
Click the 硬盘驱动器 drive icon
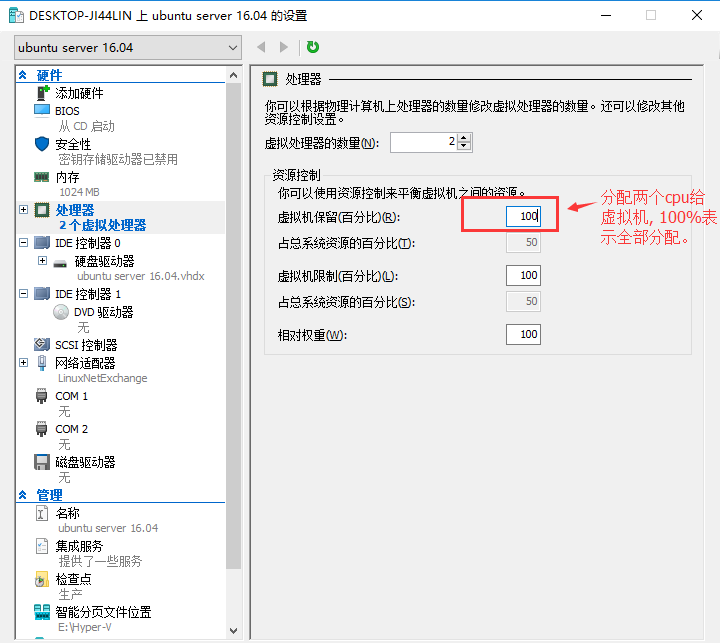[x=60, y=263]
